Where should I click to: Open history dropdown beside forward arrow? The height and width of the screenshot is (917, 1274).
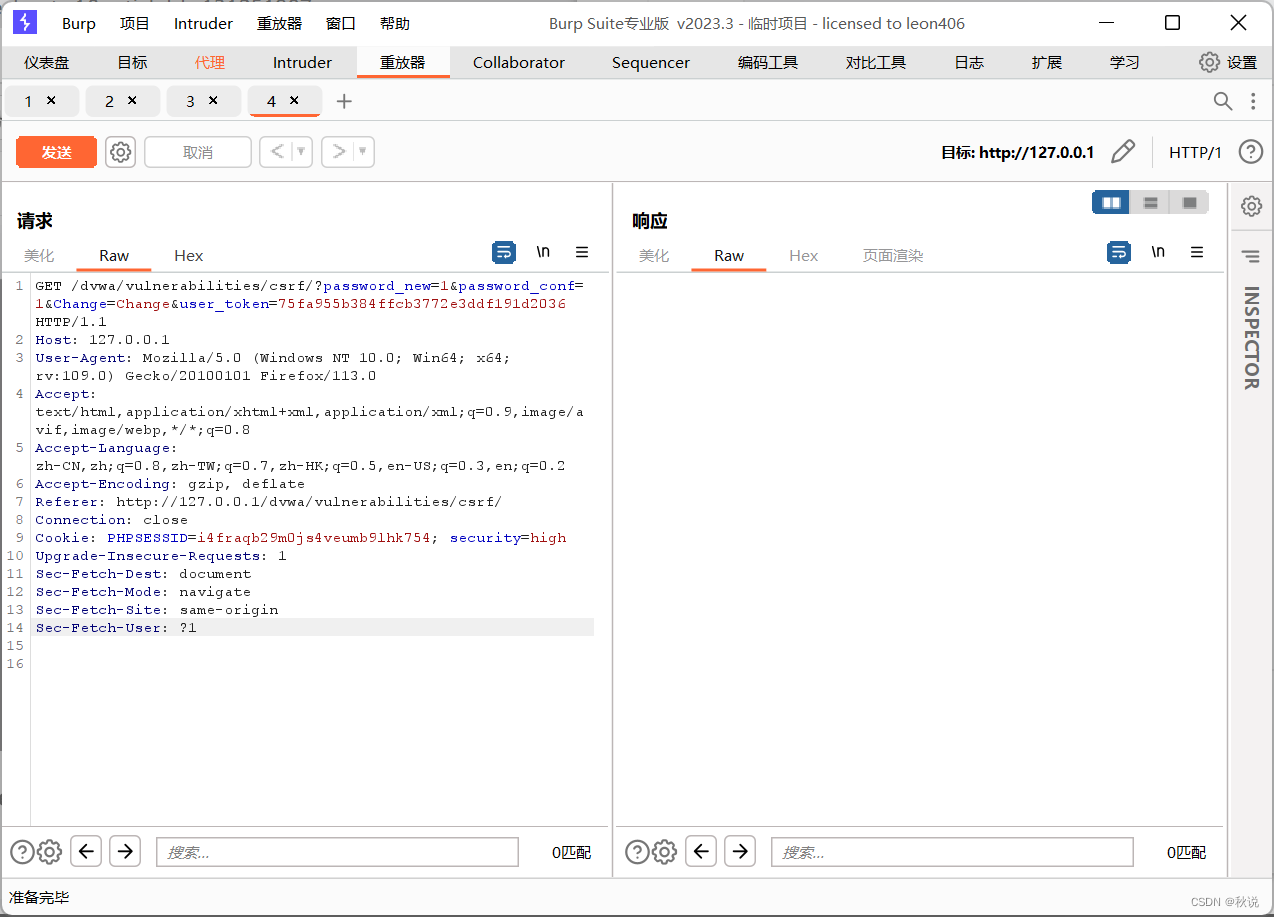[x=363, y=152]
